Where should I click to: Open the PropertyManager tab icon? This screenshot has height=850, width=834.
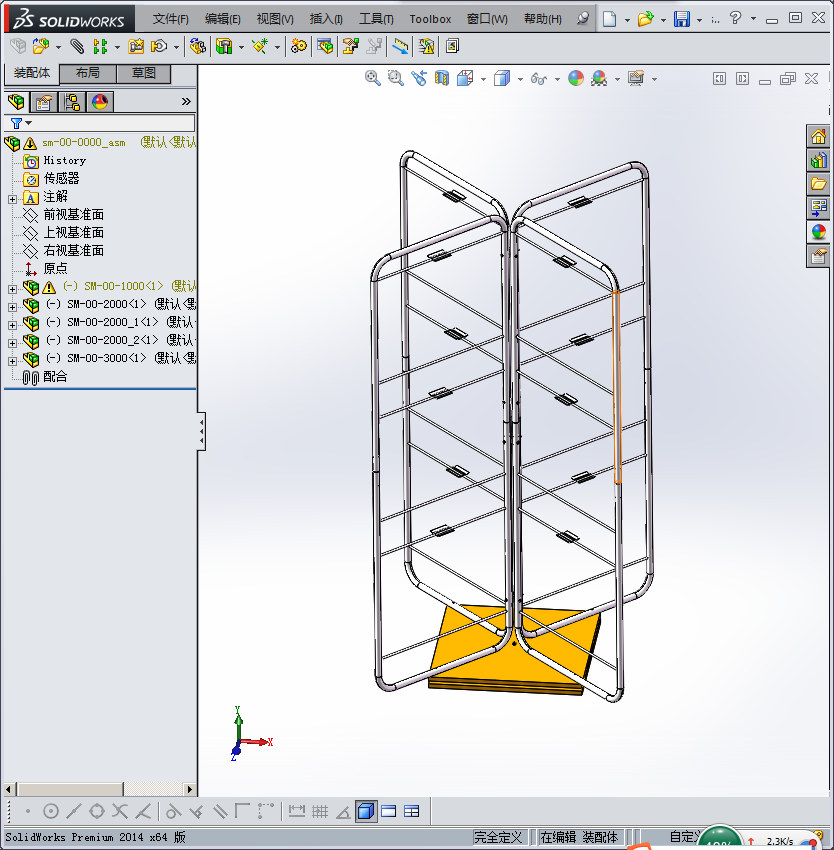coord(44,101)
